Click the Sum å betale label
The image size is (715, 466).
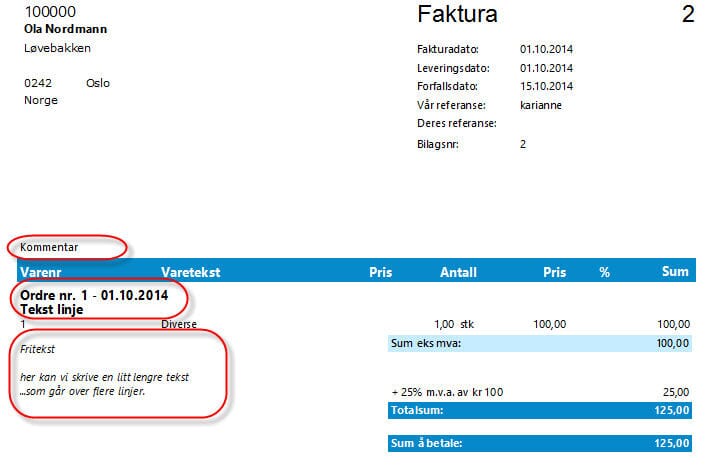point(426,443)
